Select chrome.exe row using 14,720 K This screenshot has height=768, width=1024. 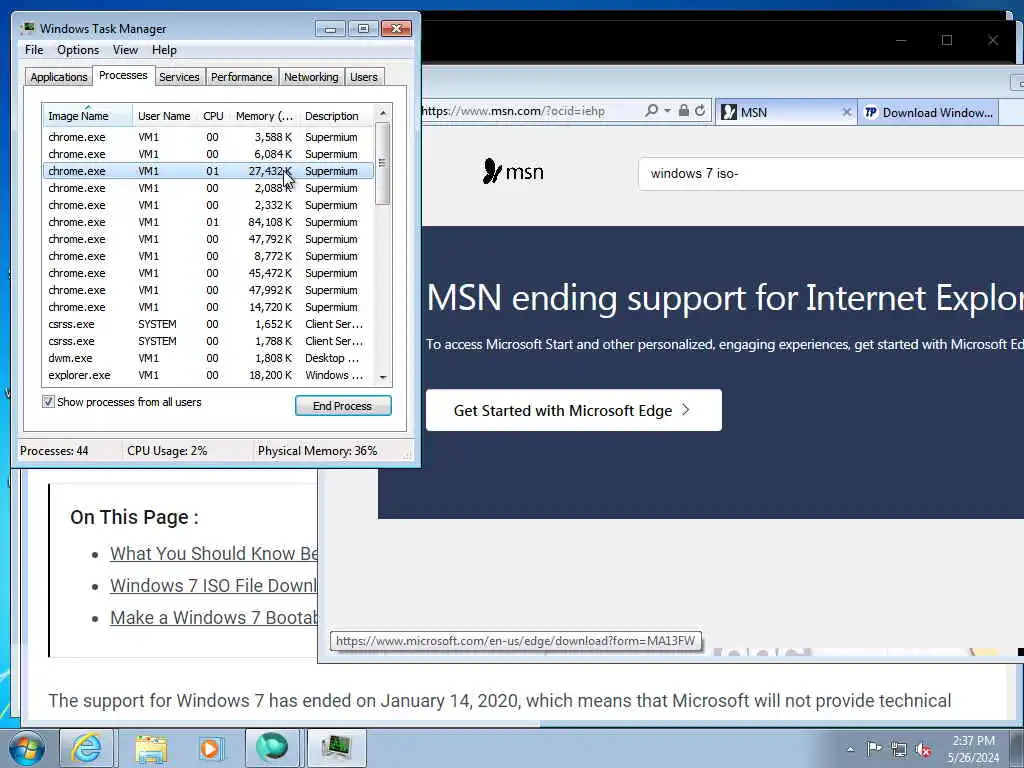click(x=208, y=307)
